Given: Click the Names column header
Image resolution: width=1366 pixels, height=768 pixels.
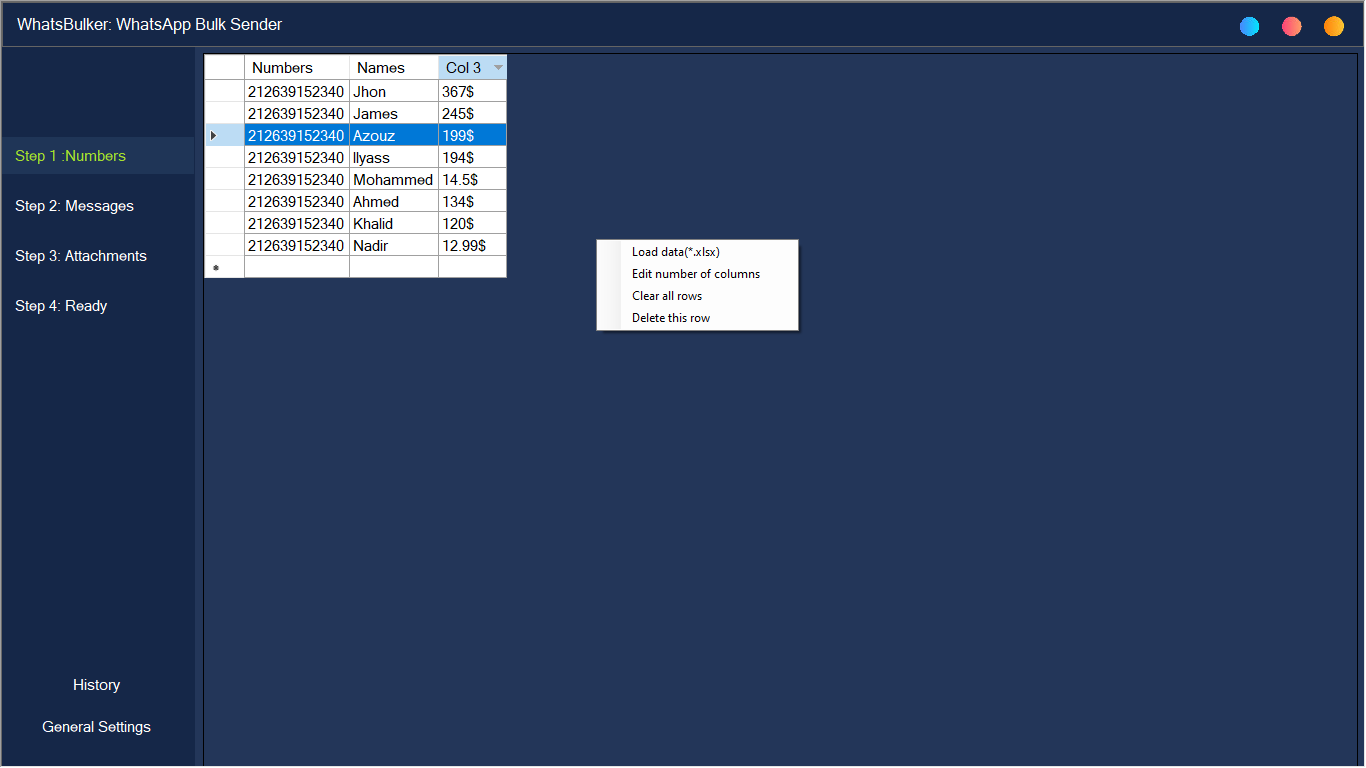Looking at the screenshot, I should coord(394,68).
